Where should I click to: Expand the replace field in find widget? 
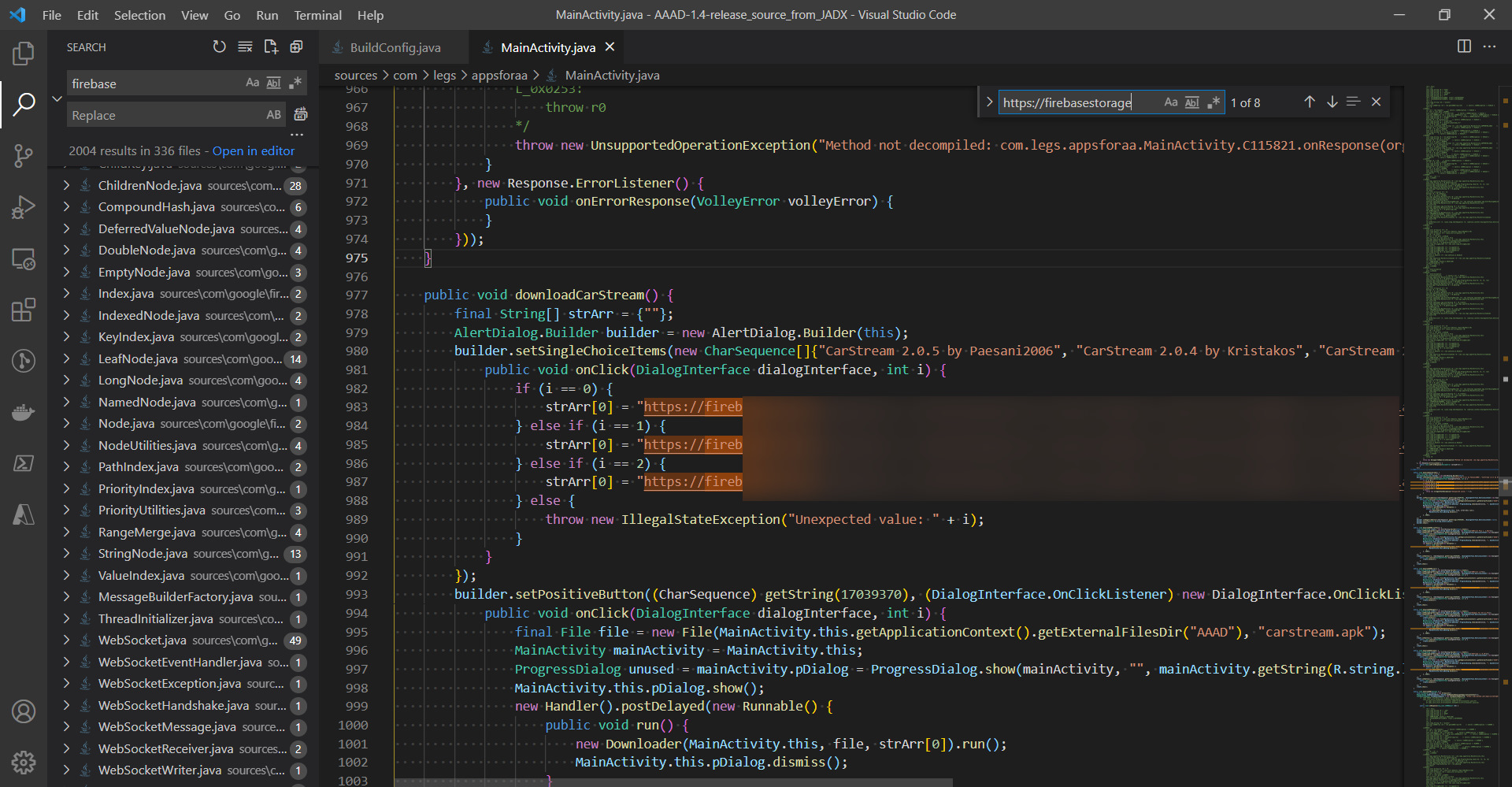[989, 102]
